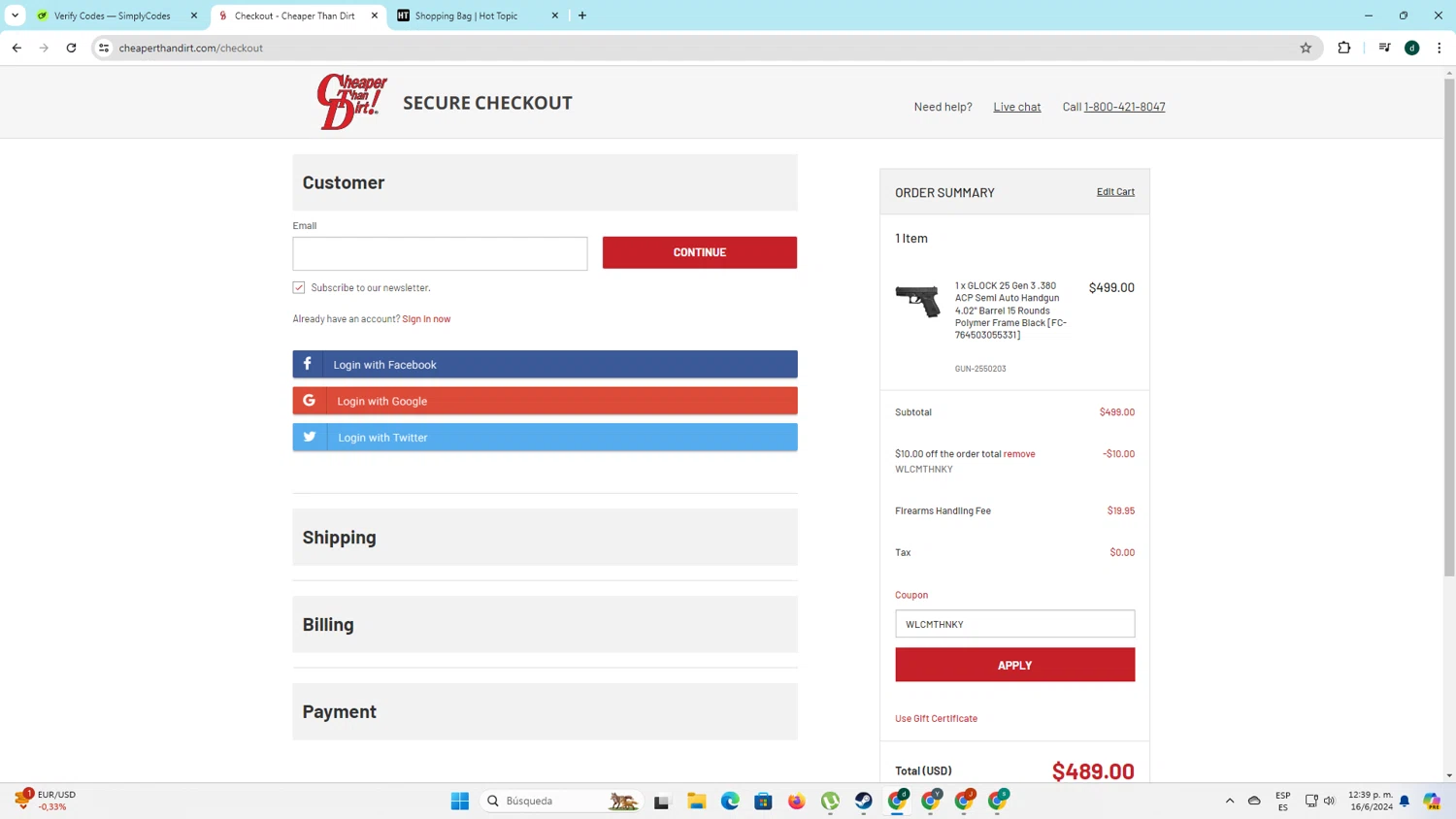Click the GLOCK 25 Gen 3 product name
This screenshot has width=1456, height=819.
(1010, 311)
